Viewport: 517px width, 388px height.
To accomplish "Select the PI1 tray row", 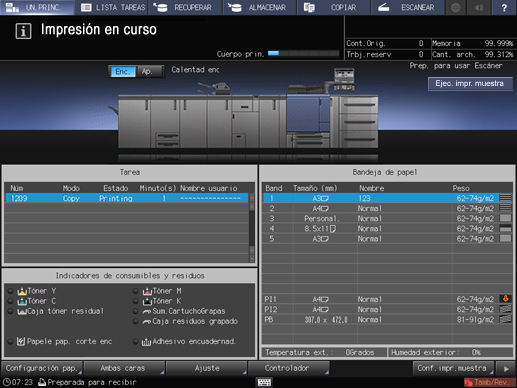I will pyautogui.click(x=388, y=299).
